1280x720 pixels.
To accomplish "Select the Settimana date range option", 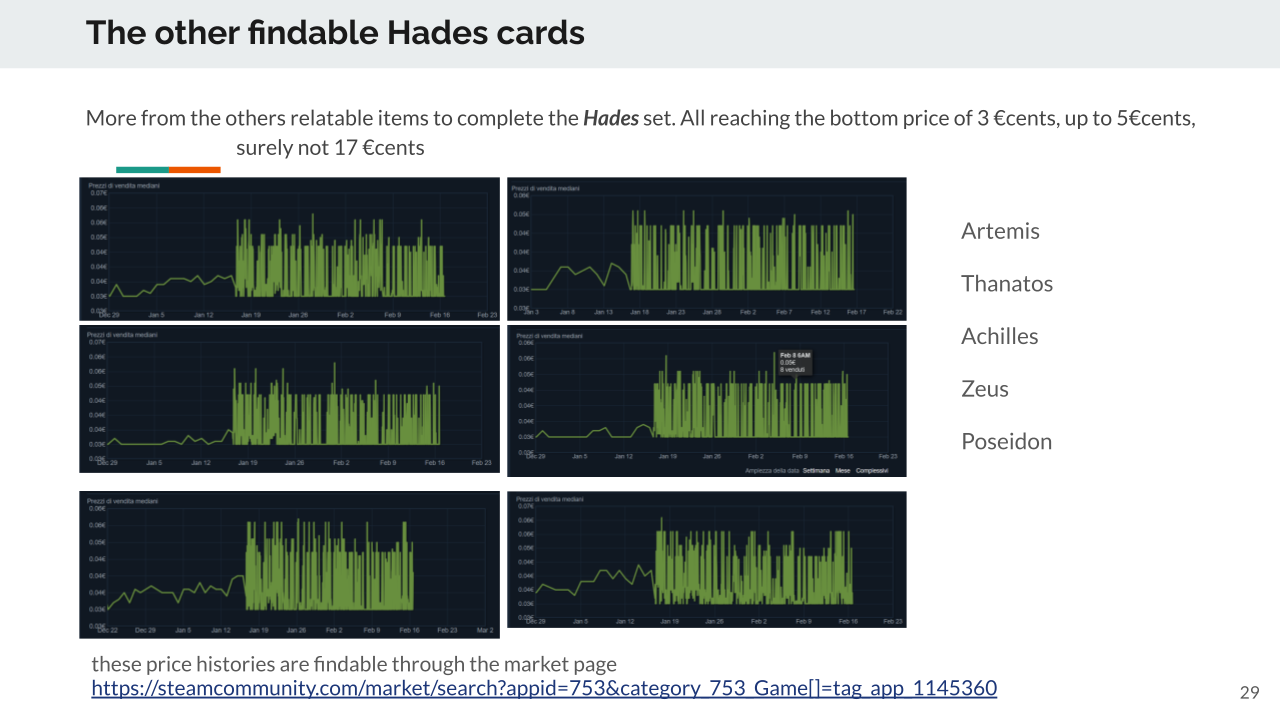I will tap(816, 470).
